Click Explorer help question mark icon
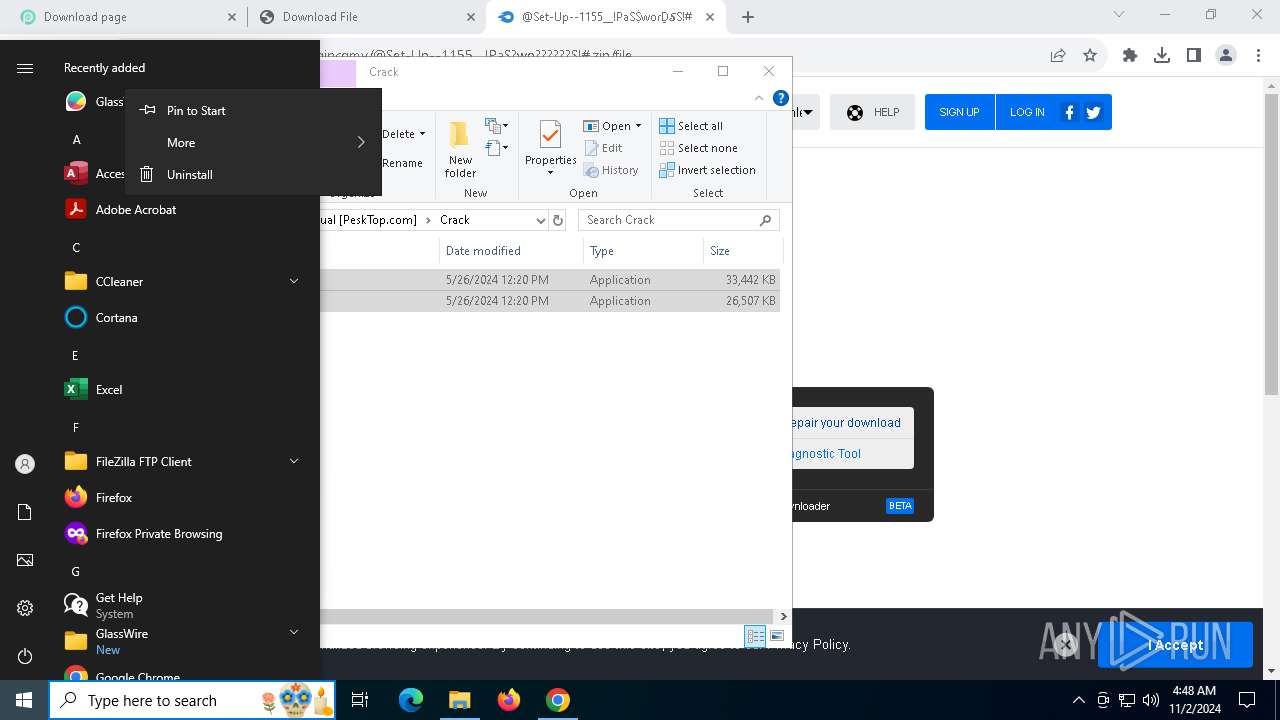This screenshot has height=720, width=1280. click(781, 98)
